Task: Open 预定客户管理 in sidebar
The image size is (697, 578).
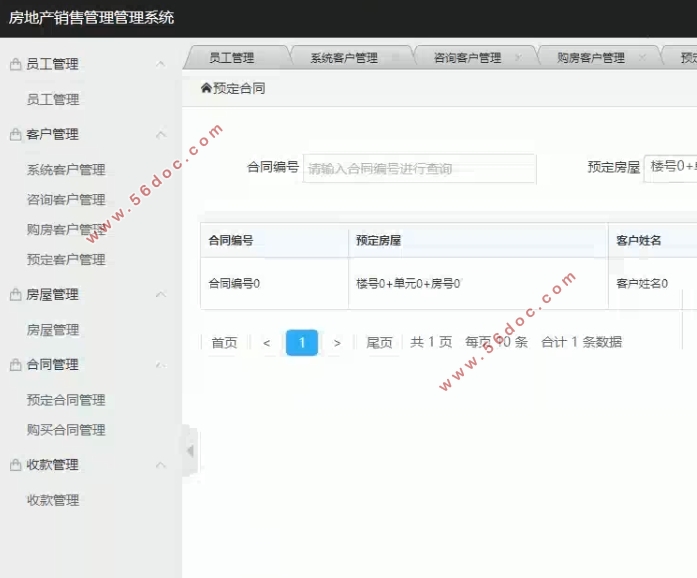Action: 66,259
